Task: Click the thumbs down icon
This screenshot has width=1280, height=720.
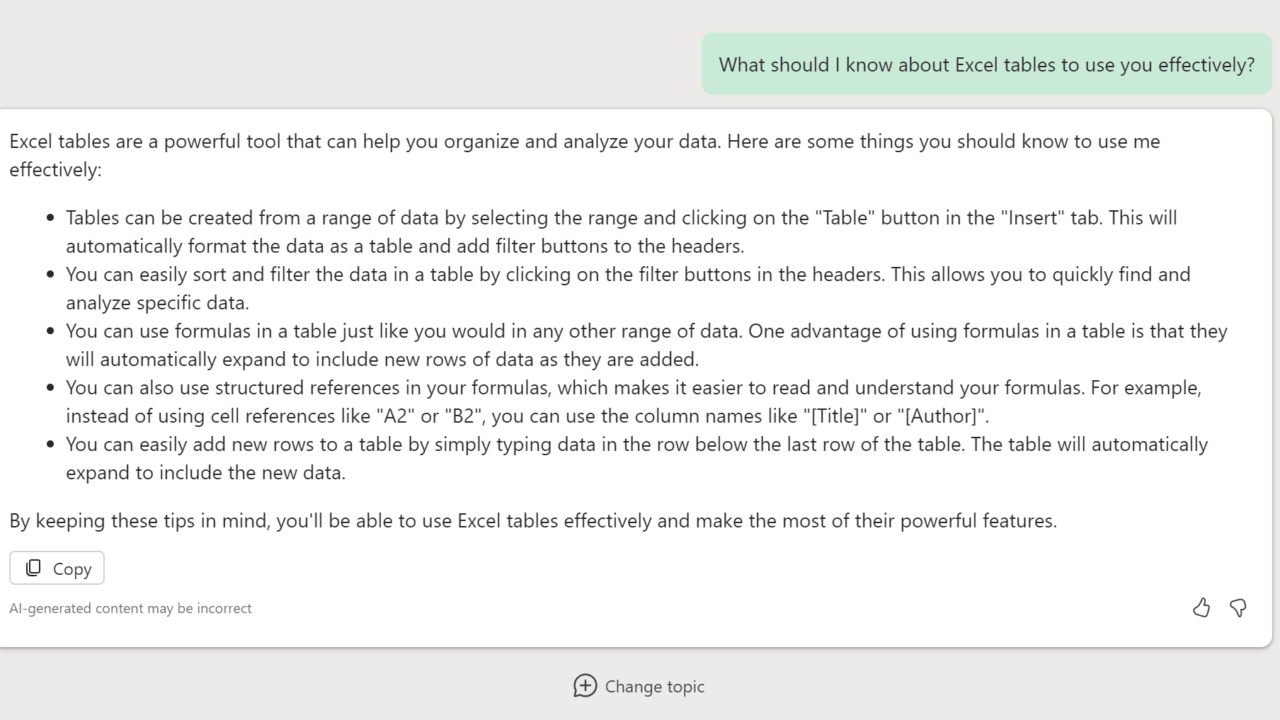Action: click(1238, 608)
